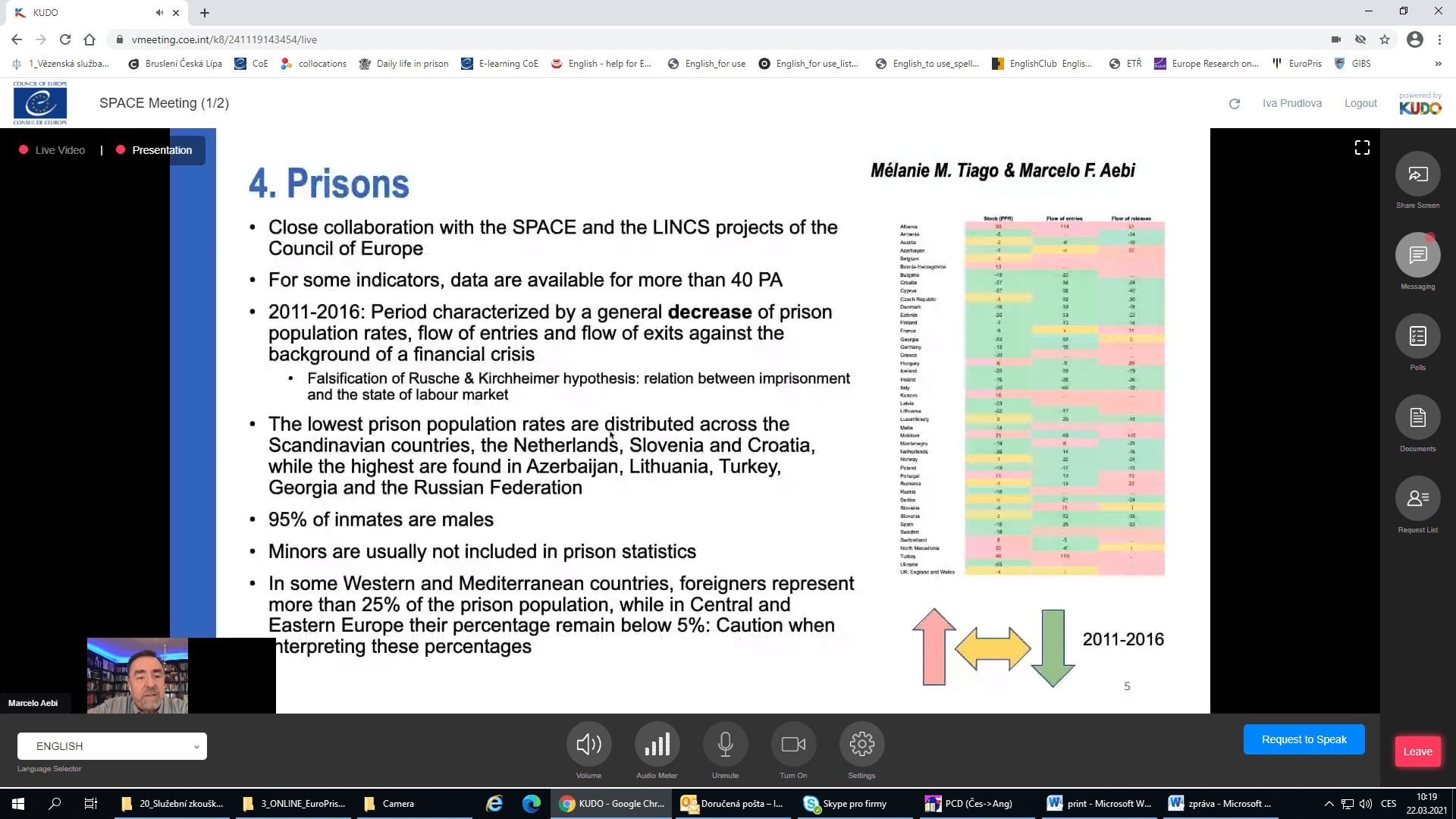This screenshot has height=819, width=1456.
Task: Show more bookmarks chevron
Action: (x=1438, y=64)
